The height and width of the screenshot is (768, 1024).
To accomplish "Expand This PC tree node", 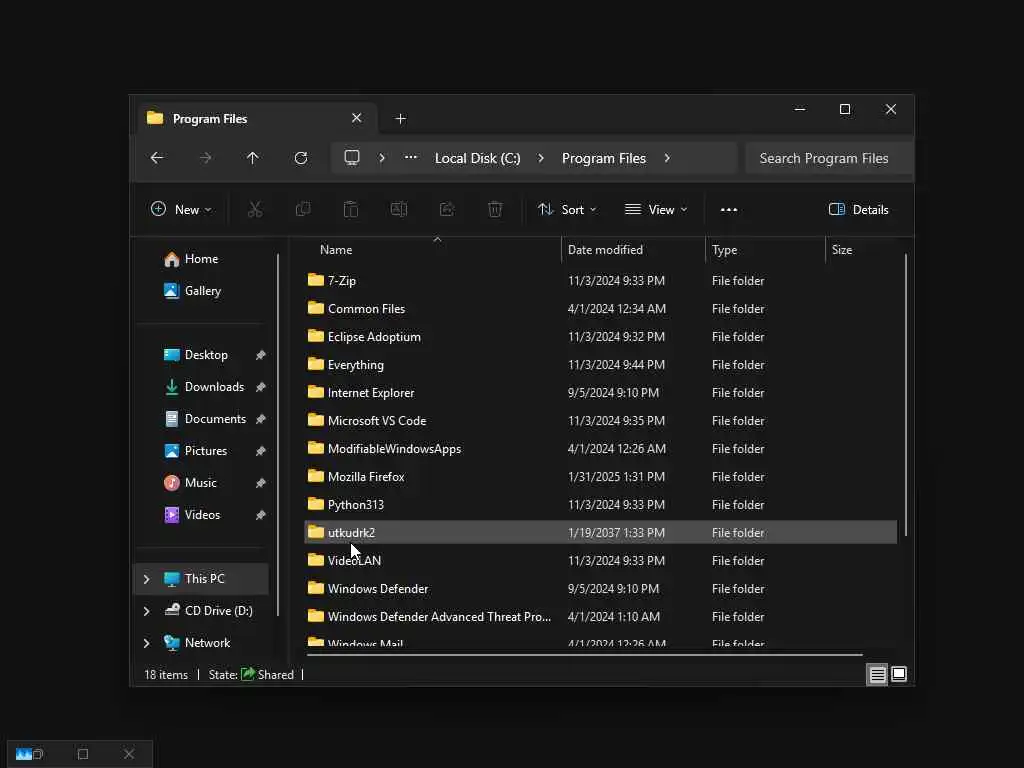I will pyautogui.click(x=146, y=579).
